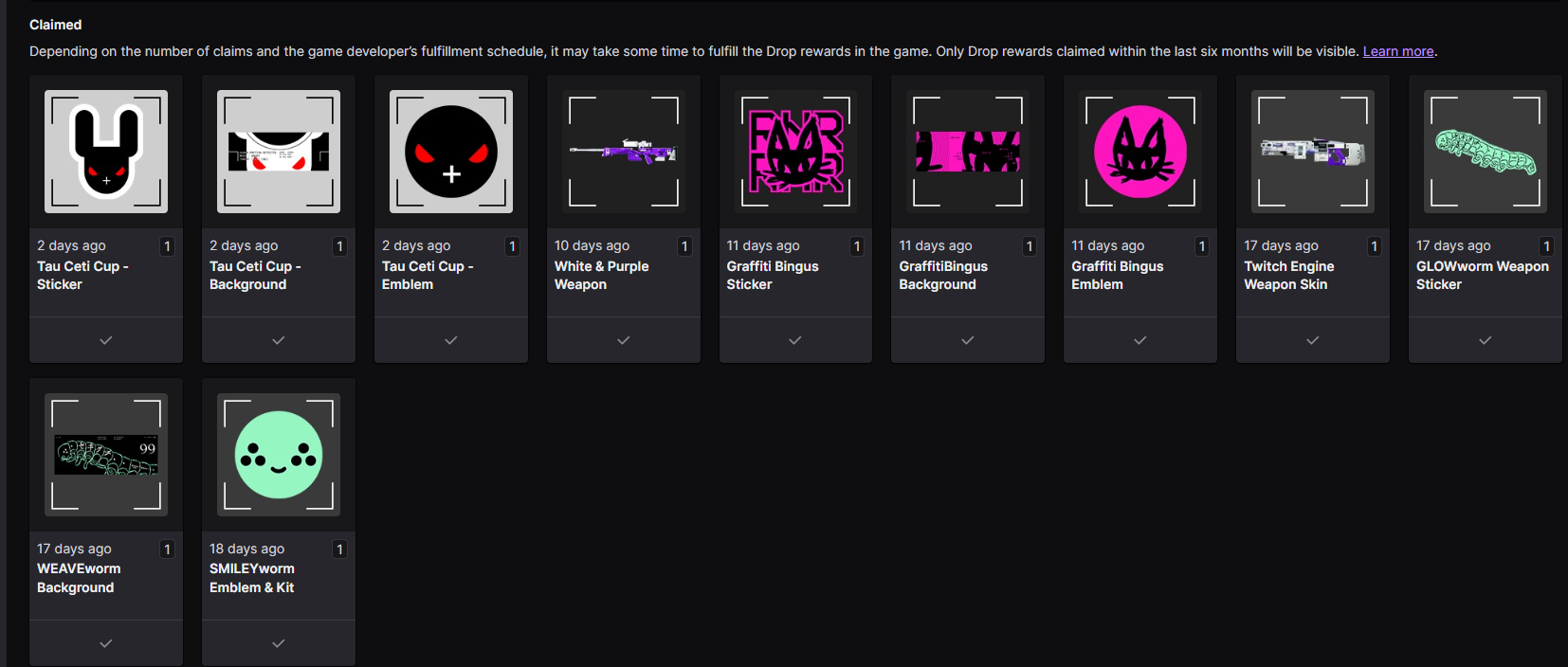Screen dimensions: 1568x667
Task: Click checkmark under Graffiti Bingus Emblem
Action: [x=1140, y=340]
